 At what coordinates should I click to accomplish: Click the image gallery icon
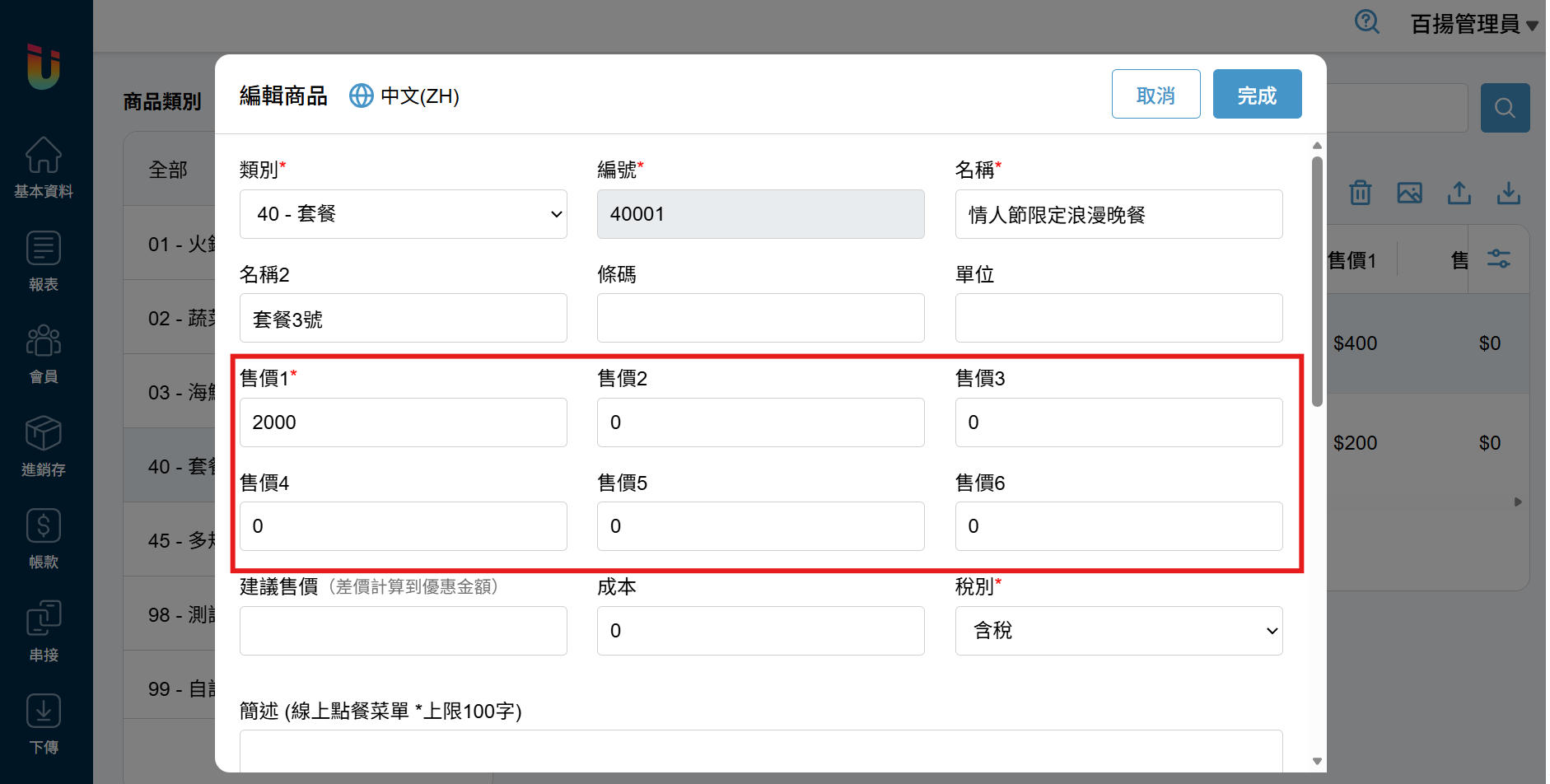[x=1409, y=193]
